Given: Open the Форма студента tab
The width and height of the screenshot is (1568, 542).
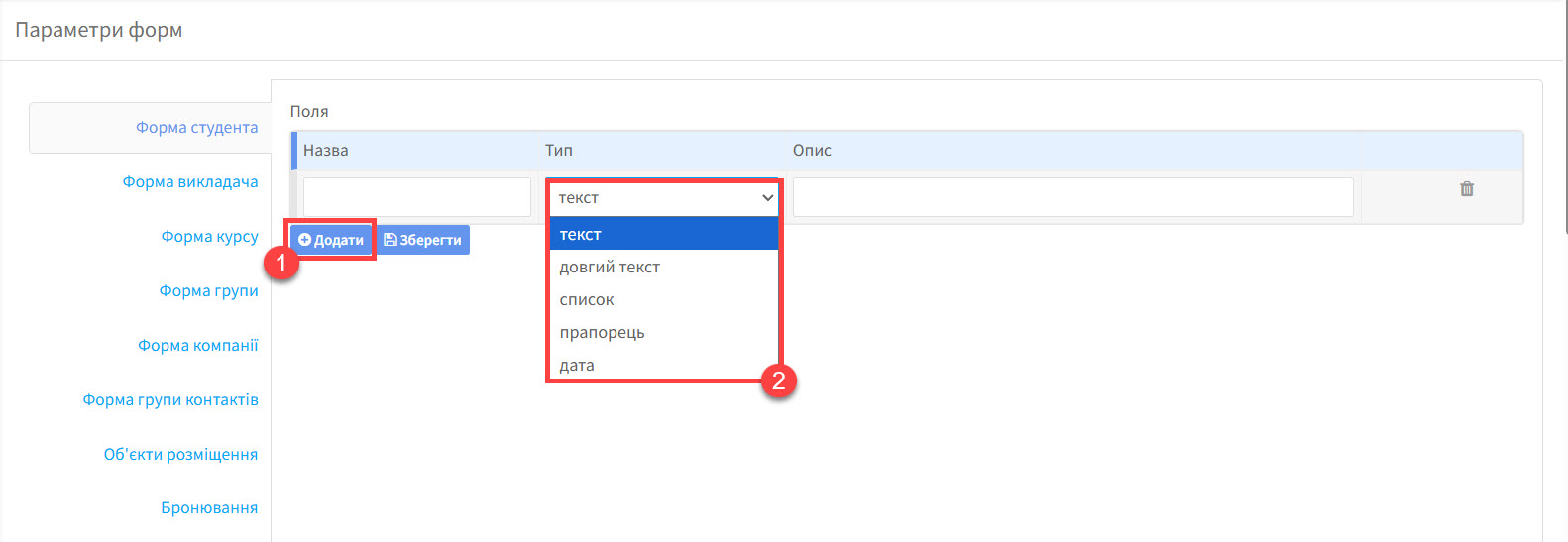Looking at the screenshot, I should (196, 128).
